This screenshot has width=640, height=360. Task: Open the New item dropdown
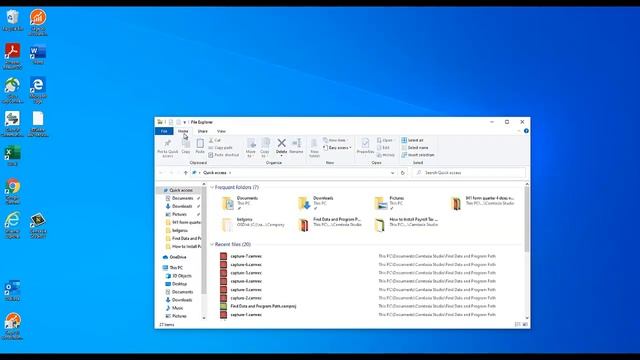336,140
